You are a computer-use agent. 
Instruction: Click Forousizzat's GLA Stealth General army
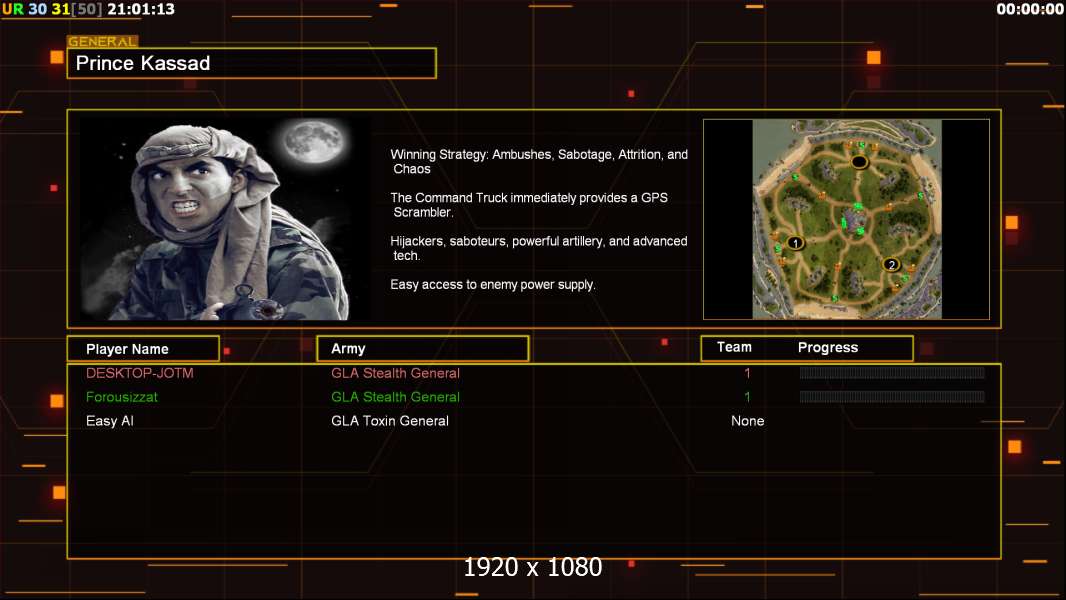point(396,397)
